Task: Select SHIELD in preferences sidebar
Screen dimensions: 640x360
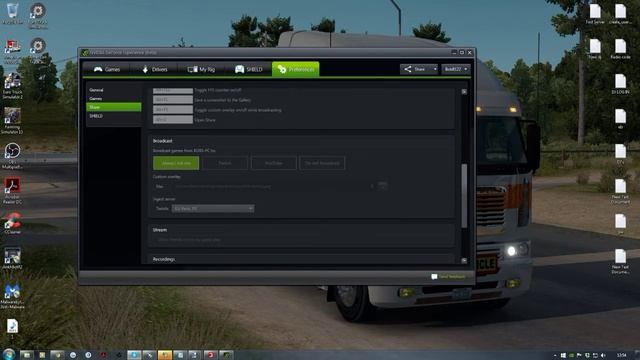Action: pos(96,116)
